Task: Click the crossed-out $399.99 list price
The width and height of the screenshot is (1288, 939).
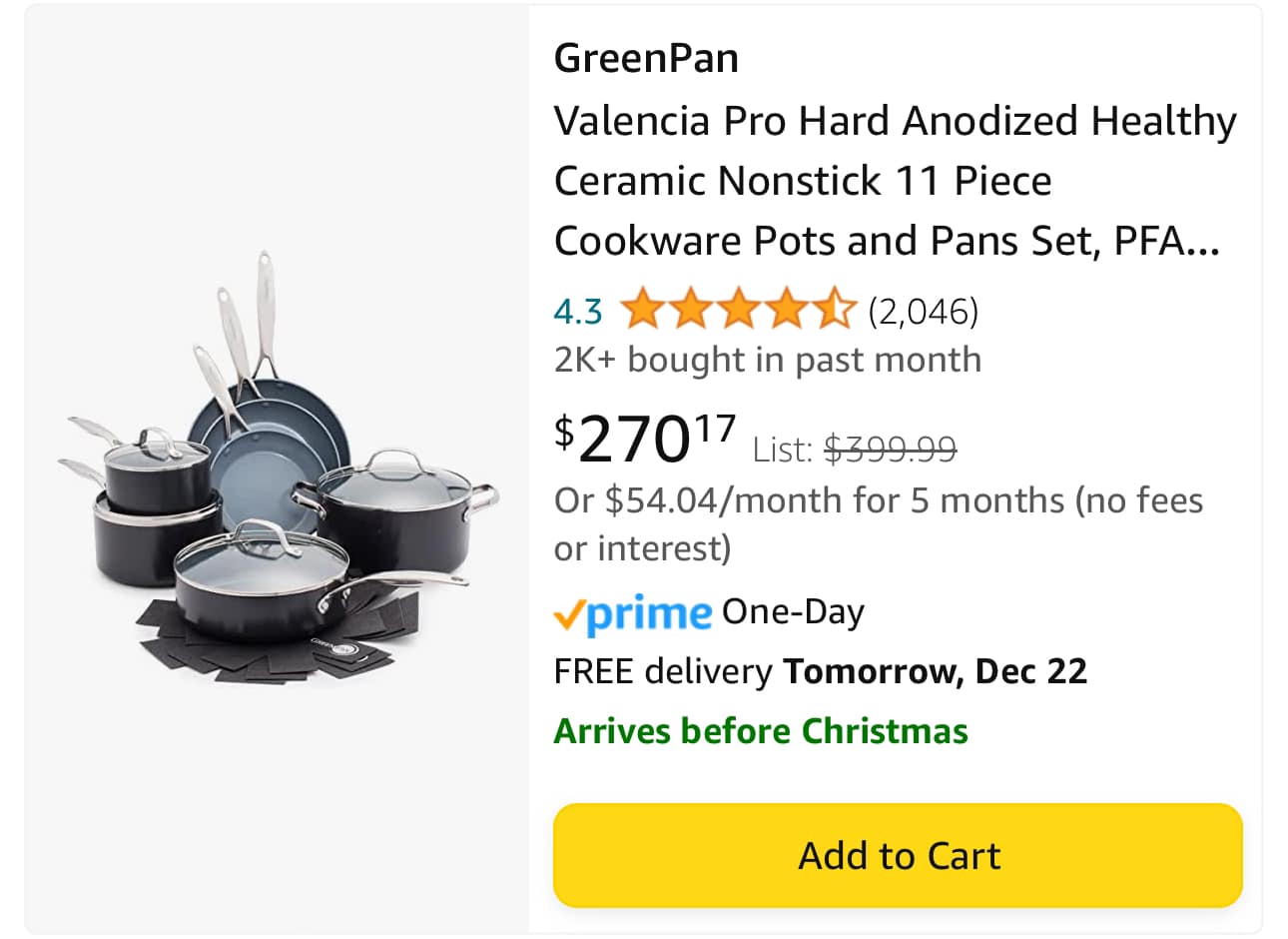Action: 891,450
